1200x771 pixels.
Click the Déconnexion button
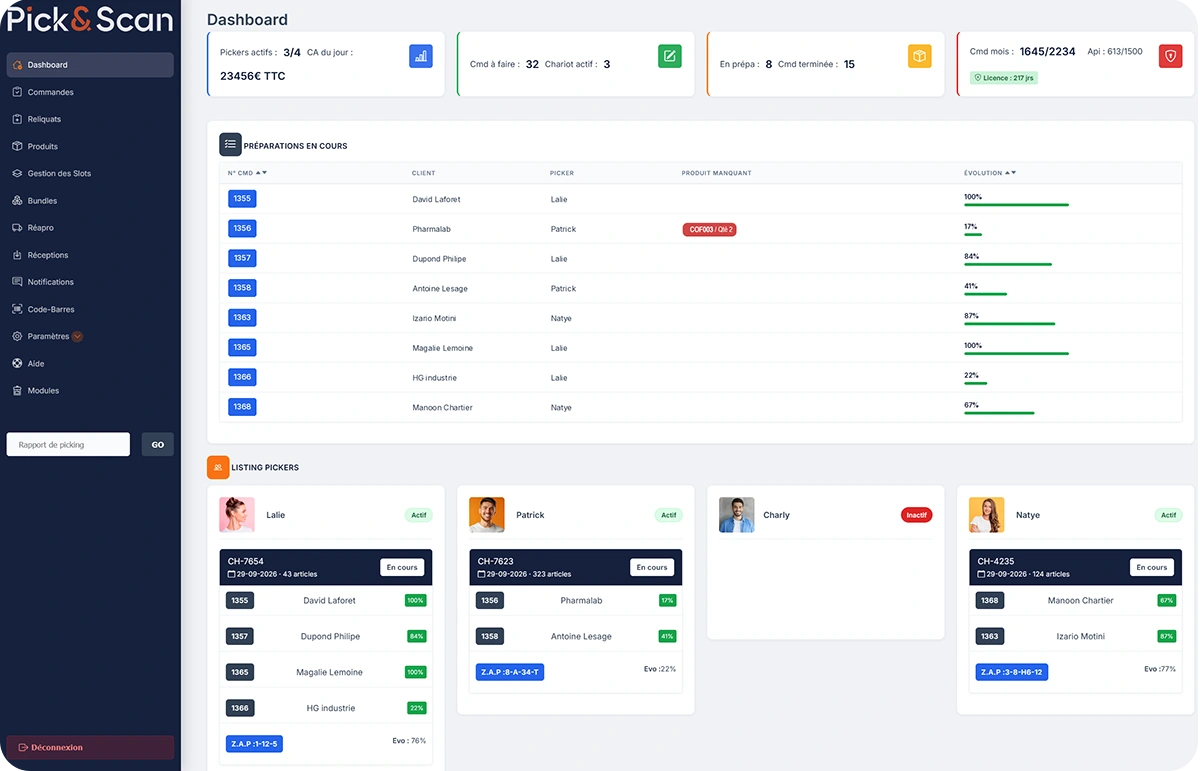click(90, 748)
